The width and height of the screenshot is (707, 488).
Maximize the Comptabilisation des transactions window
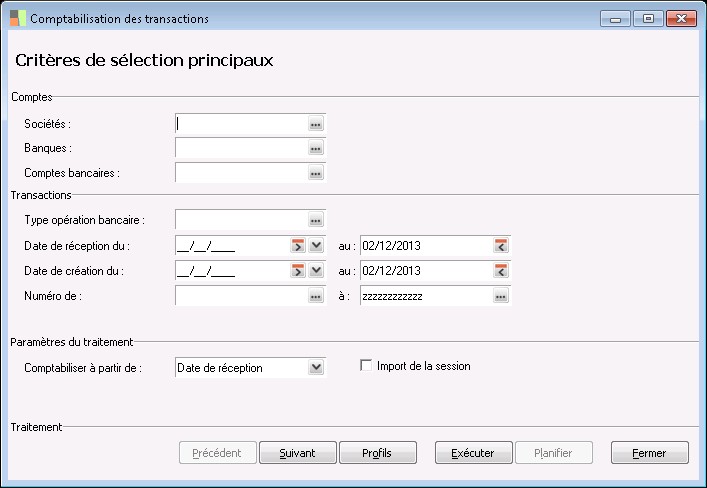pos(648,19)
